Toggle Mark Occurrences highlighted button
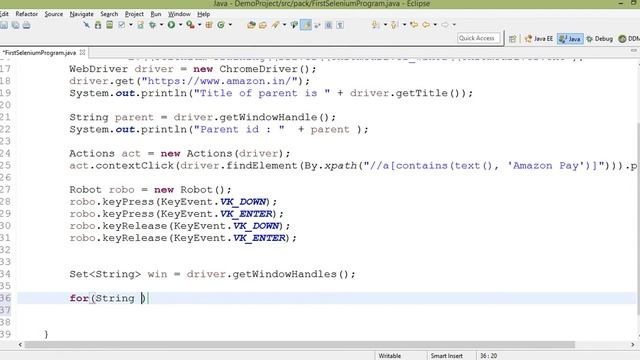The width and height of the screenshot is (640, 360). tap(306, 25)
